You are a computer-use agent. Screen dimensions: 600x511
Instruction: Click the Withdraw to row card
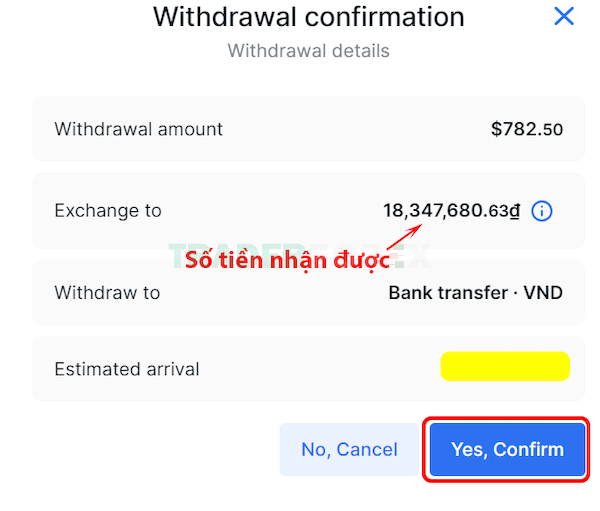[308, 292]
